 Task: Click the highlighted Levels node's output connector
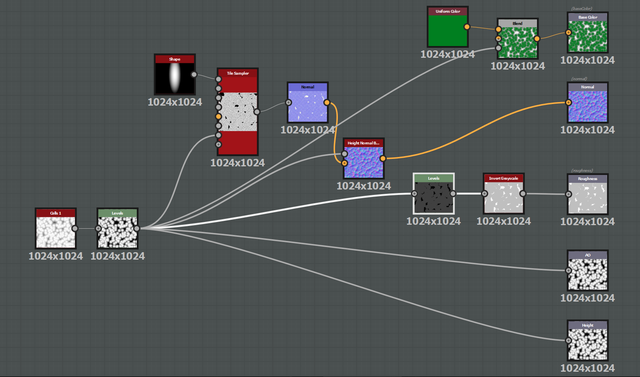coord(453,193)
